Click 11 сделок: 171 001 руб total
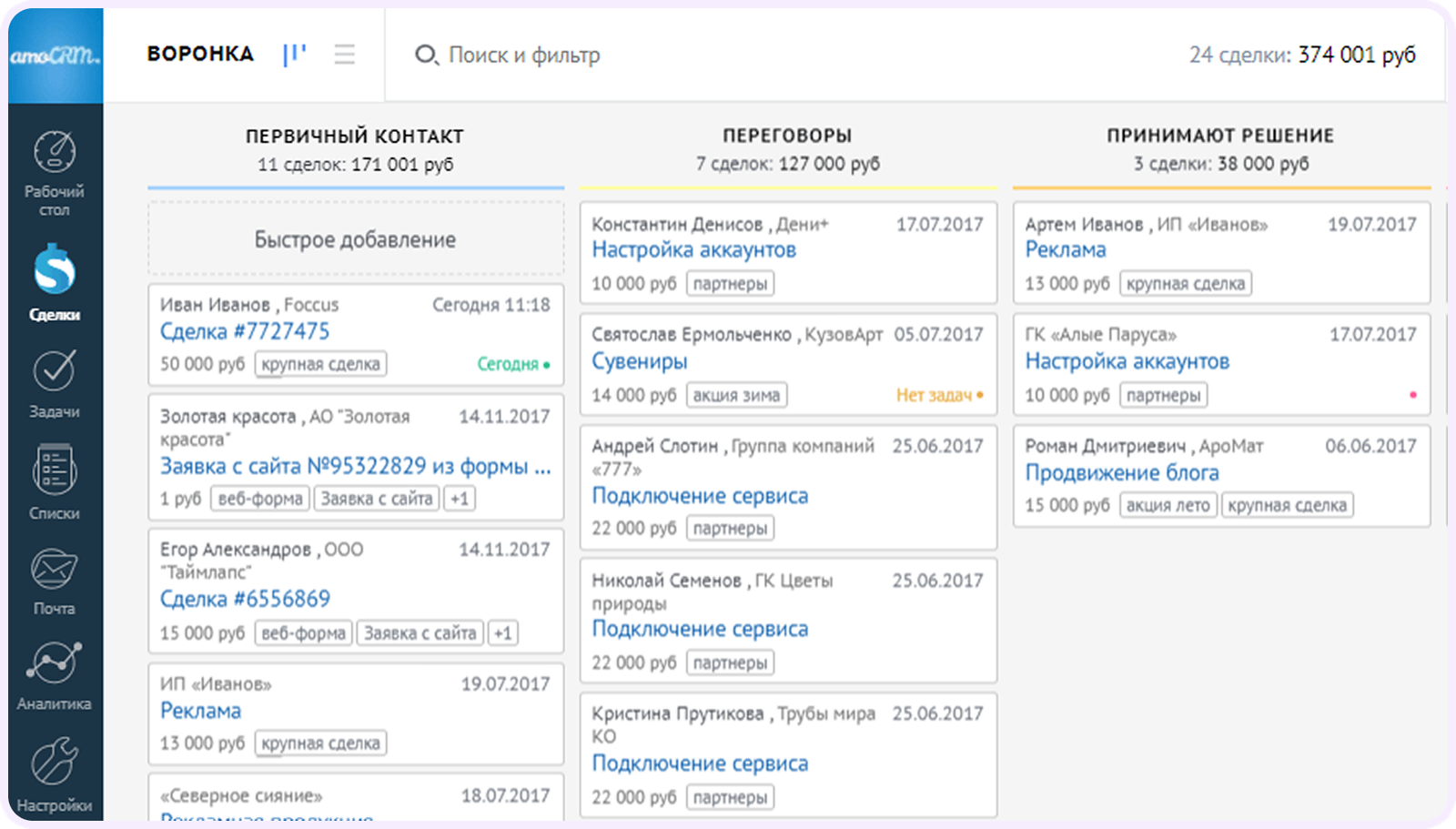Image resolution: width=1456 pixels, height=829 pixels. point(355,165)
